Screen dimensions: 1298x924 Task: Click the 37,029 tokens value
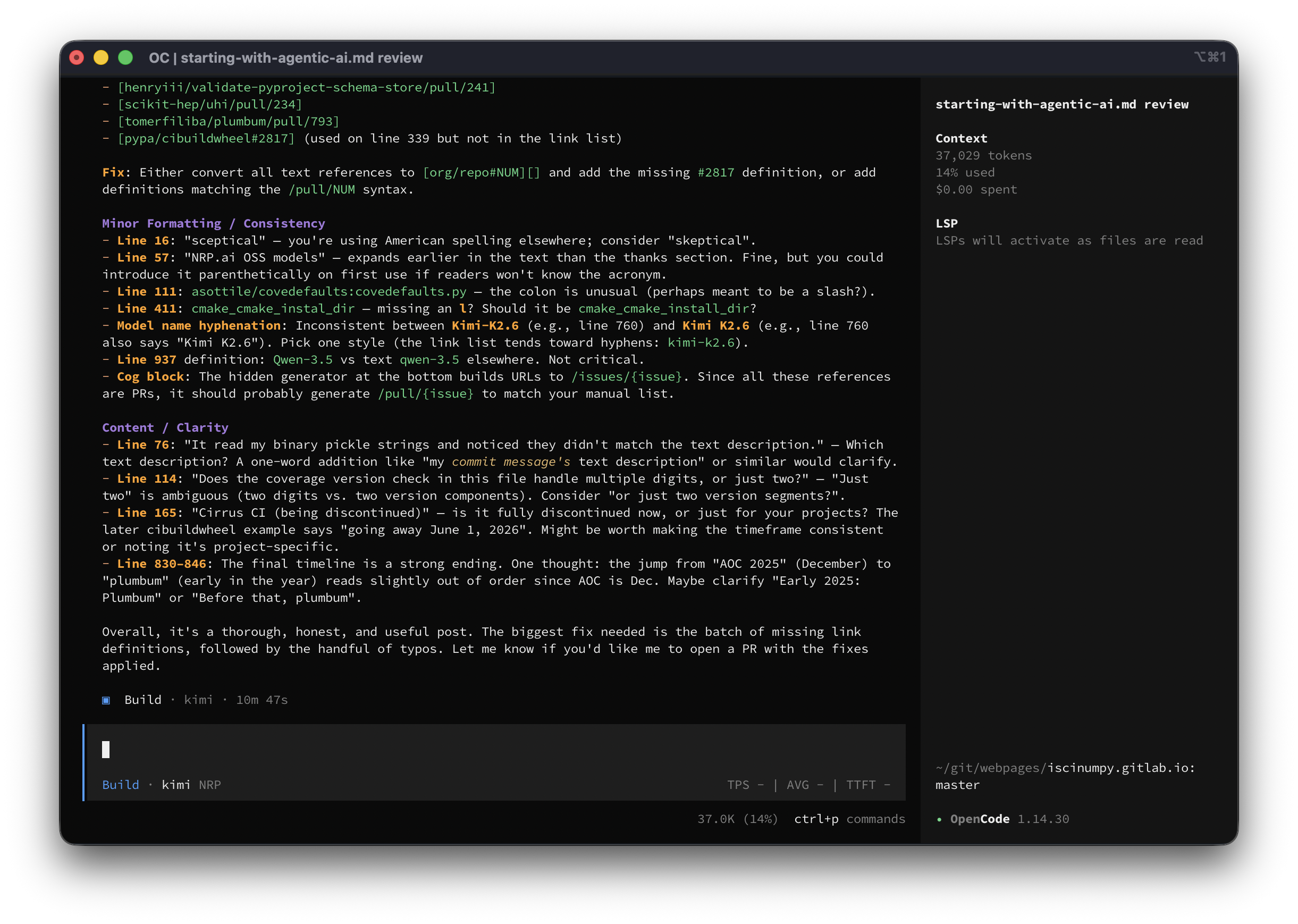[x=983, y=155]
